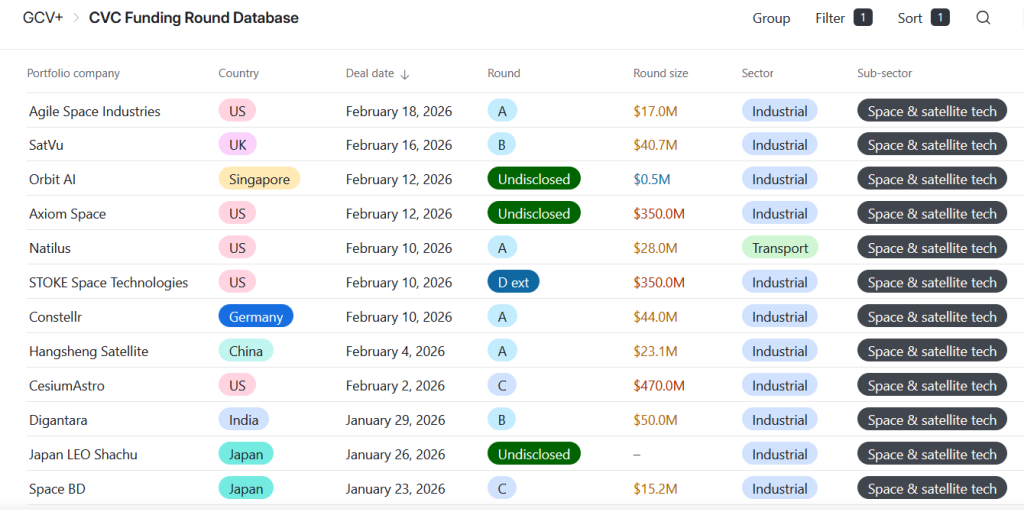The width and height of the screenshot is (1024, 512).
Task: Open the Group menu
Action: pos(771,18)
